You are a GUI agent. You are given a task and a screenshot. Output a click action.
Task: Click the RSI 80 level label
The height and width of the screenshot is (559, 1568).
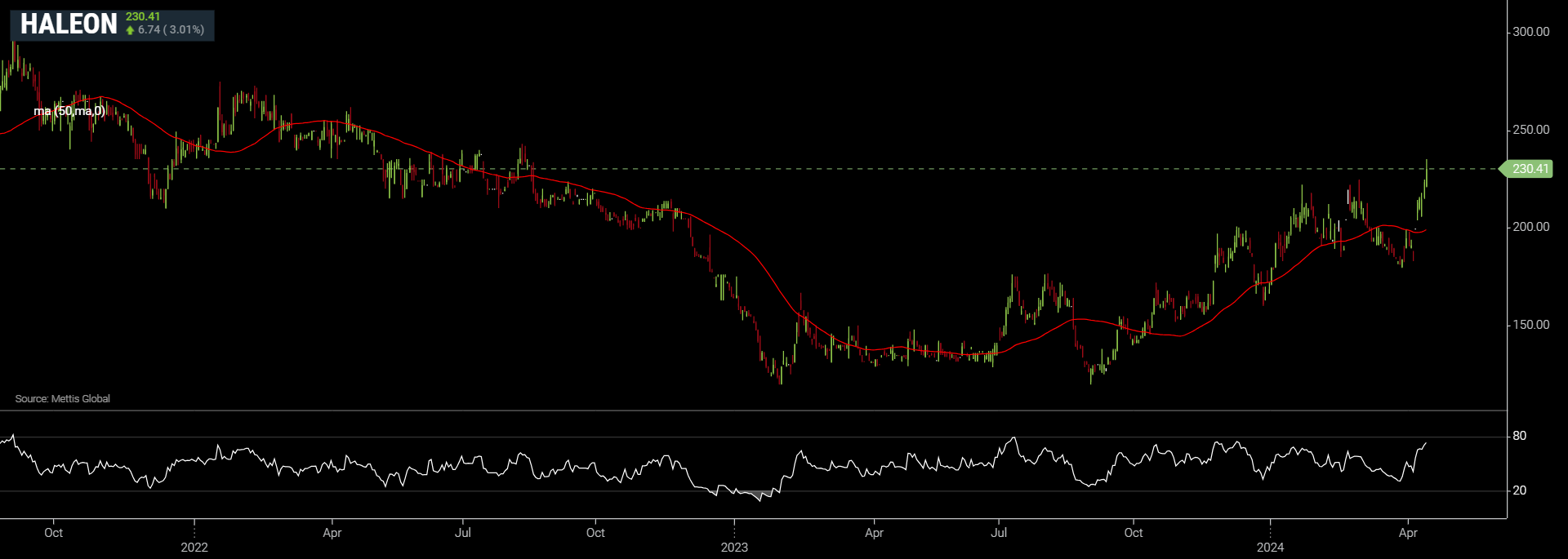tap(1519, 436)
